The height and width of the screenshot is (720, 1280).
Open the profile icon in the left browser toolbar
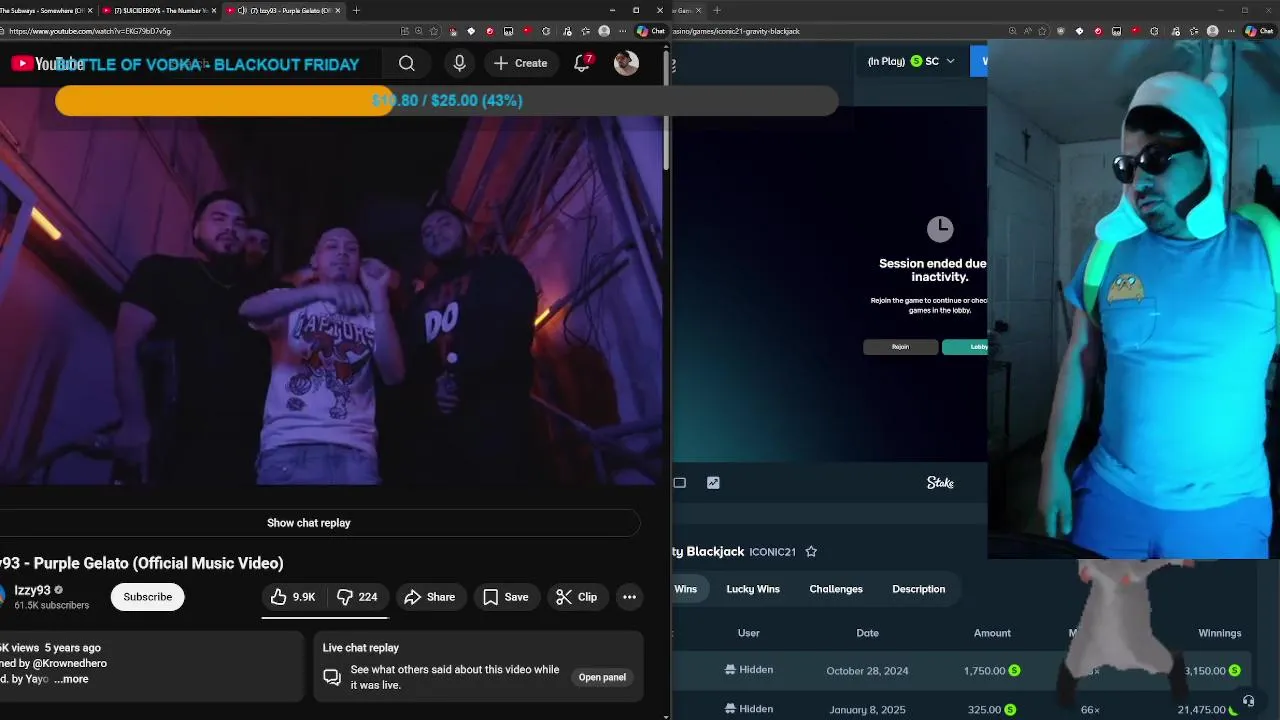(604, 31)
